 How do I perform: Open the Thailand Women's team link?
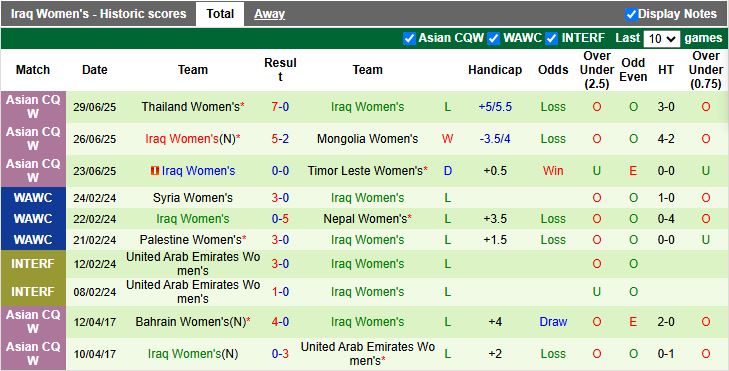(x=191, y=107)
